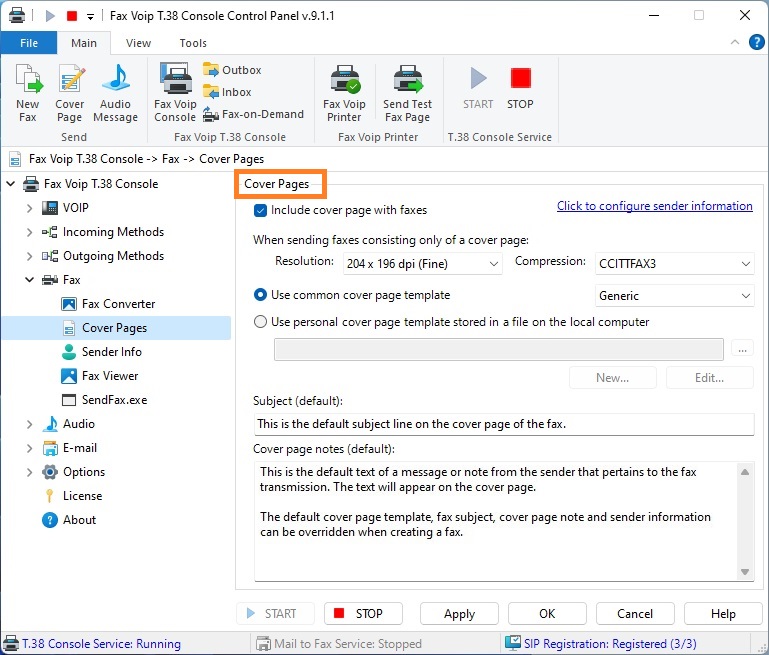Viewport: 769px width, 655px height.
Task: Toggle Include cover page with faxes checkbox
Action: coord(260,210)
